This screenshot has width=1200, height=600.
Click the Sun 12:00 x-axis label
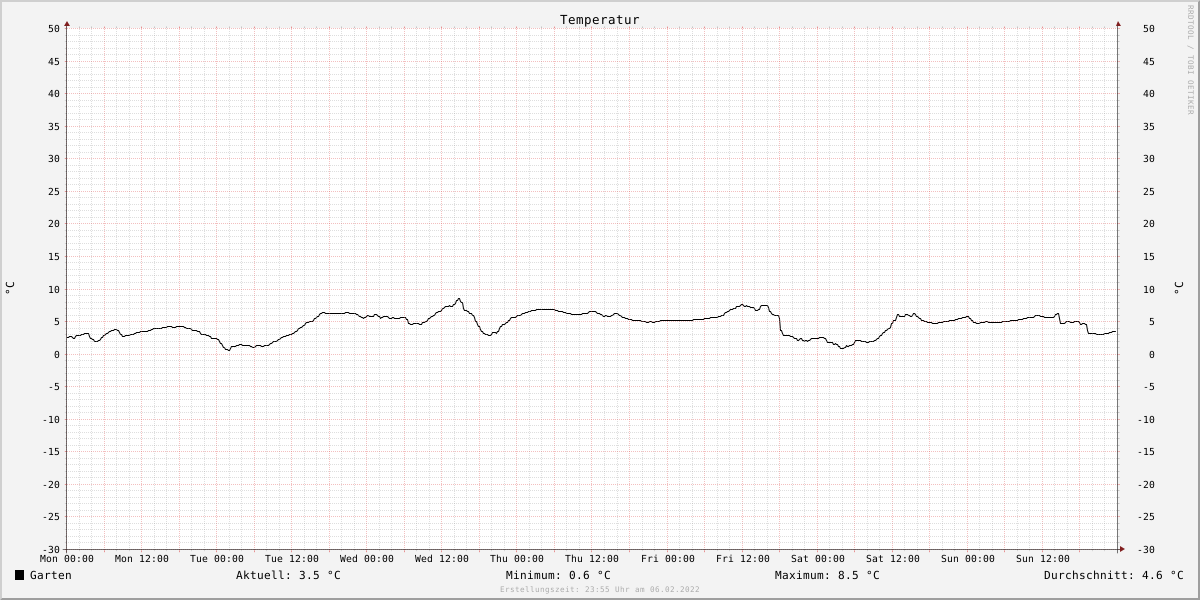(1043, 558)
